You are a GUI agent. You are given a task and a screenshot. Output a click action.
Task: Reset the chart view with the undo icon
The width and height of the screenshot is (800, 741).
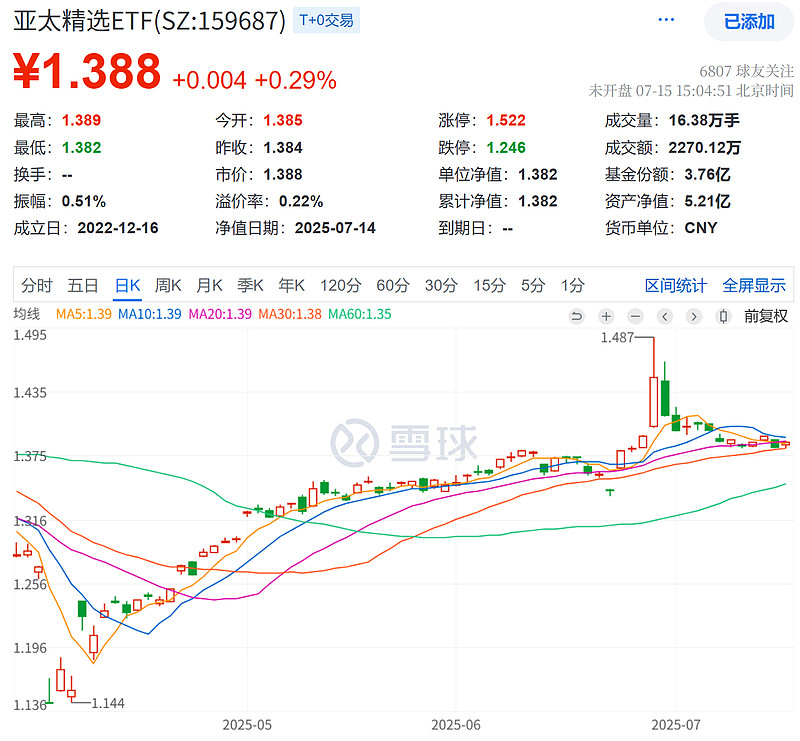tap(577, 316)
